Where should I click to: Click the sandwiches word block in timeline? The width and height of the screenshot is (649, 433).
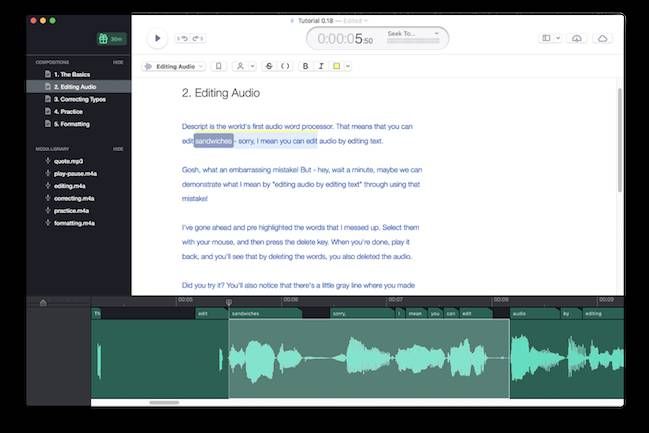coord(264,314)
